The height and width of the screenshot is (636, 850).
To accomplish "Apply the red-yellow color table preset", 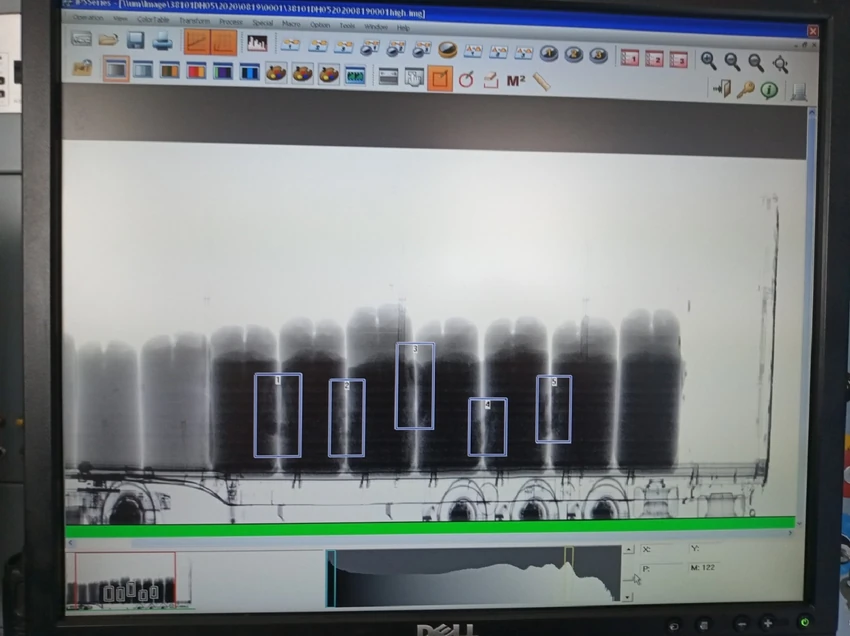I will click(196, 71).
